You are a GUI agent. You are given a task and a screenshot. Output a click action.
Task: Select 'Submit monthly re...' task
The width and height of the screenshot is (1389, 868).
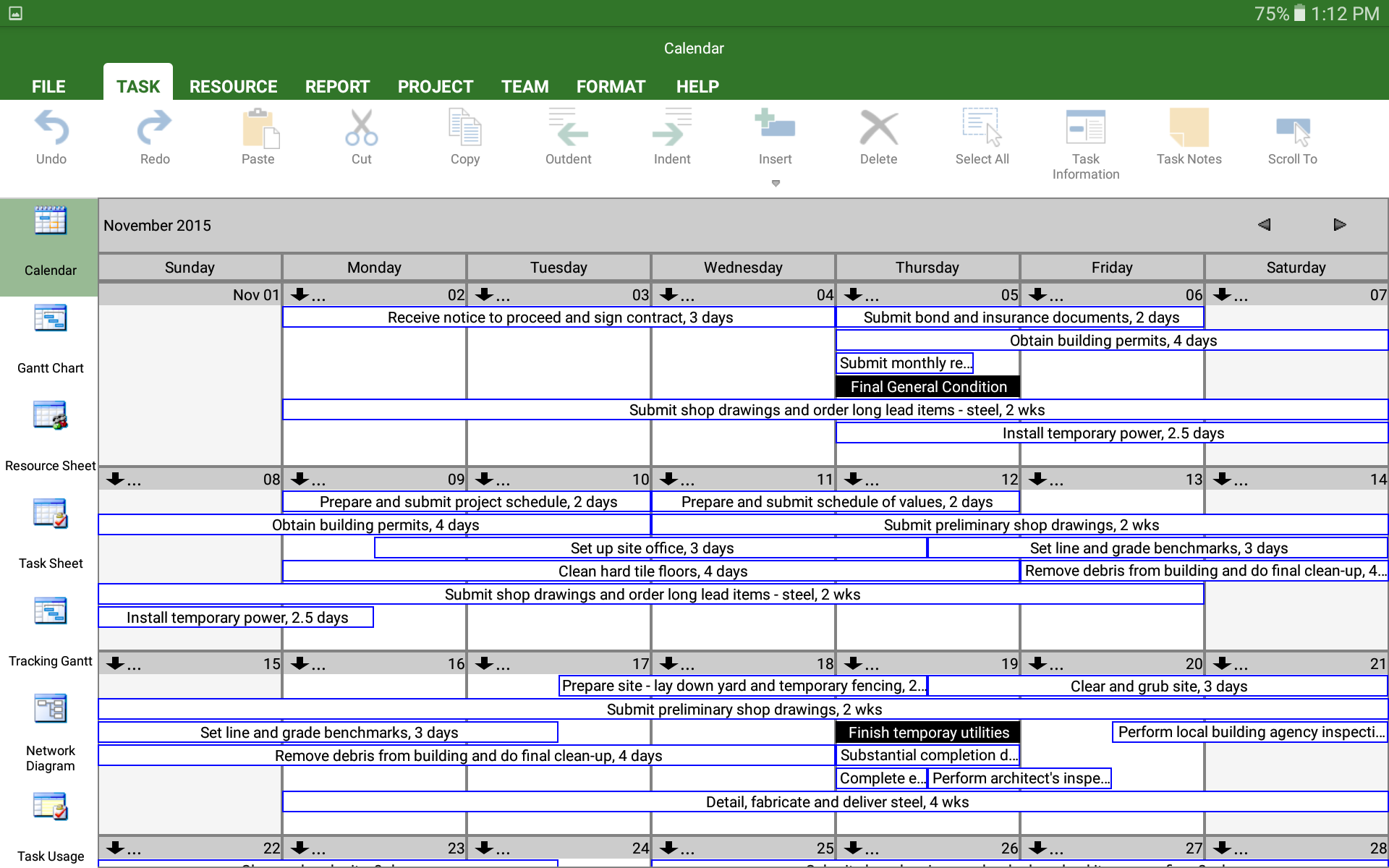point(905,363)
